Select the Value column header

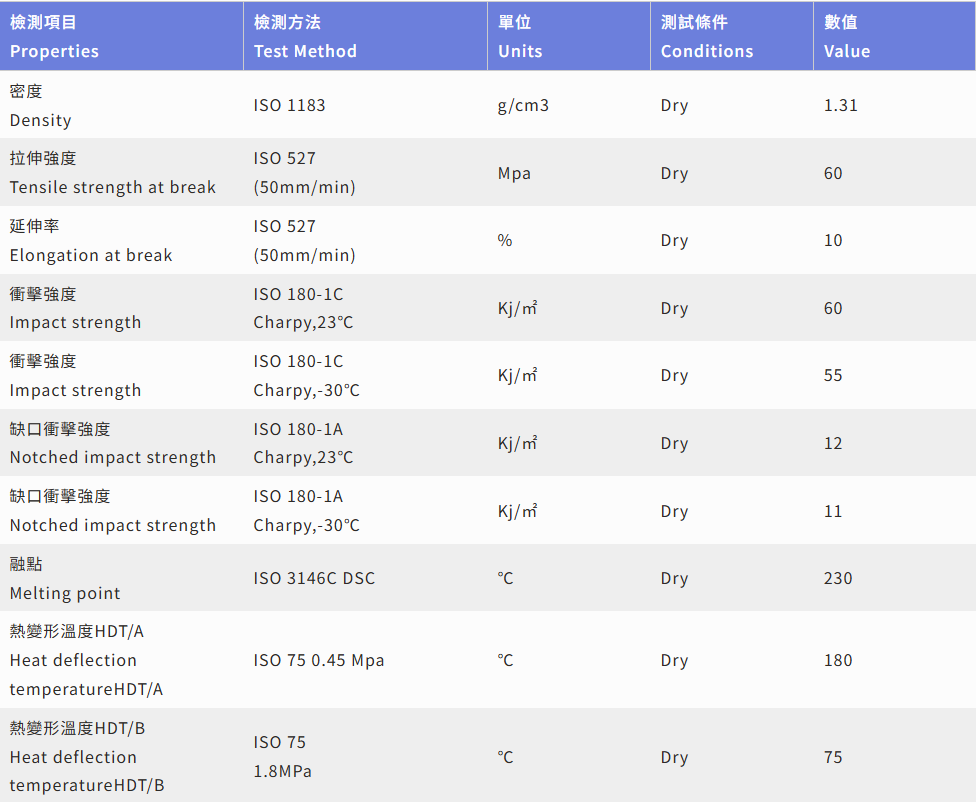coord(894,36)
